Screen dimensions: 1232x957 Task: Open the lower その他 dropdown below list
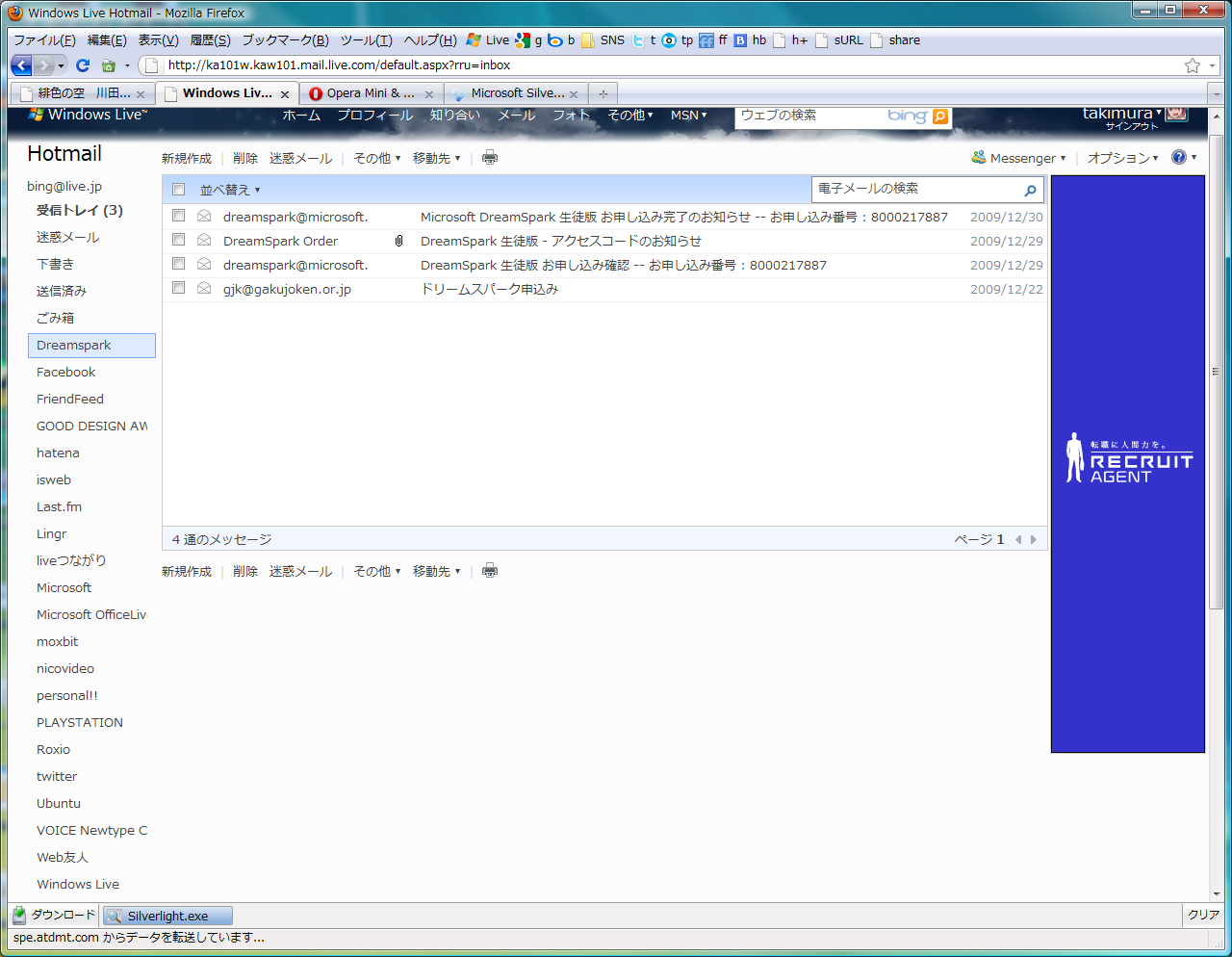[376, 571]
